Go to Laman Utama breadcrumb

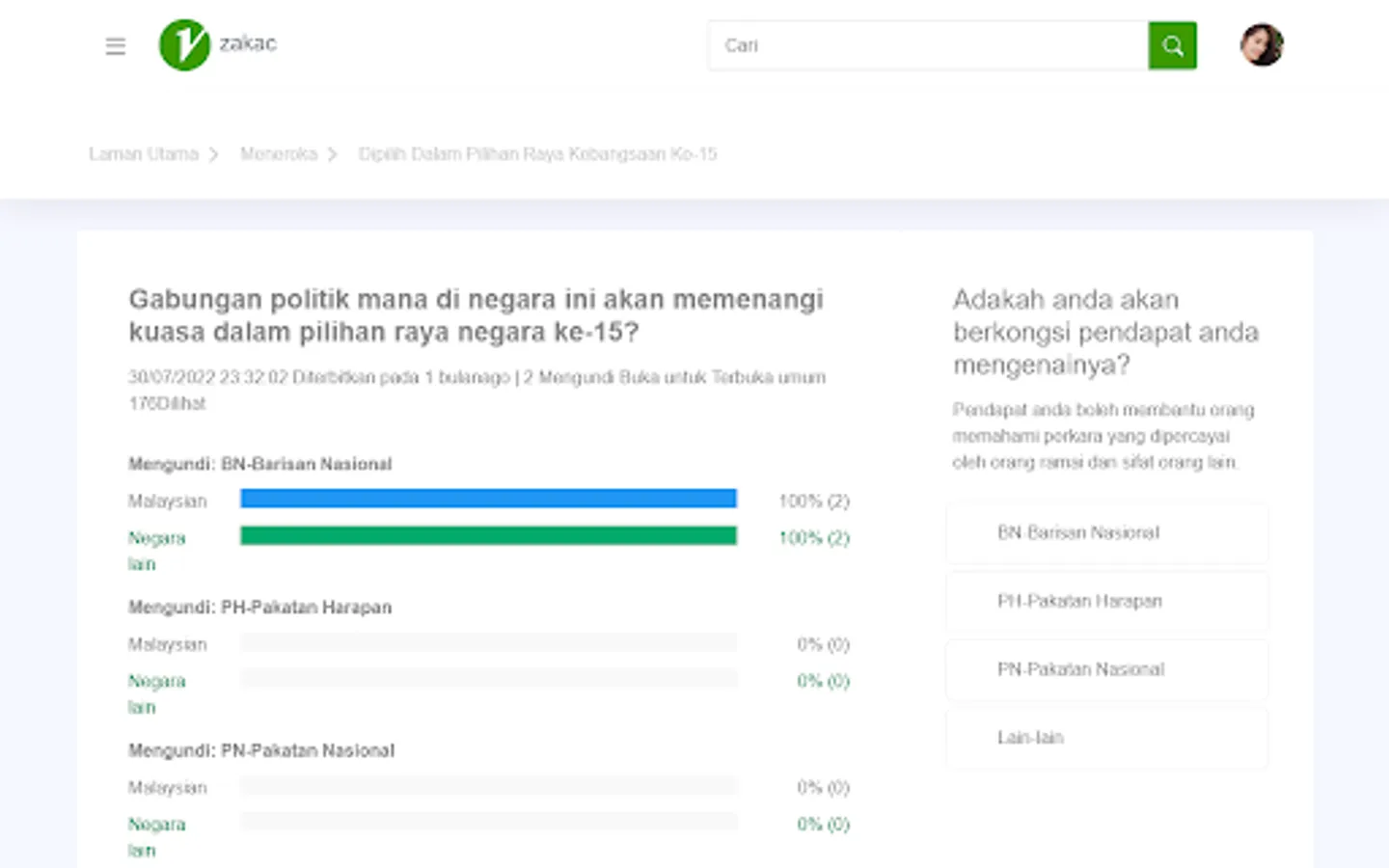144,154
